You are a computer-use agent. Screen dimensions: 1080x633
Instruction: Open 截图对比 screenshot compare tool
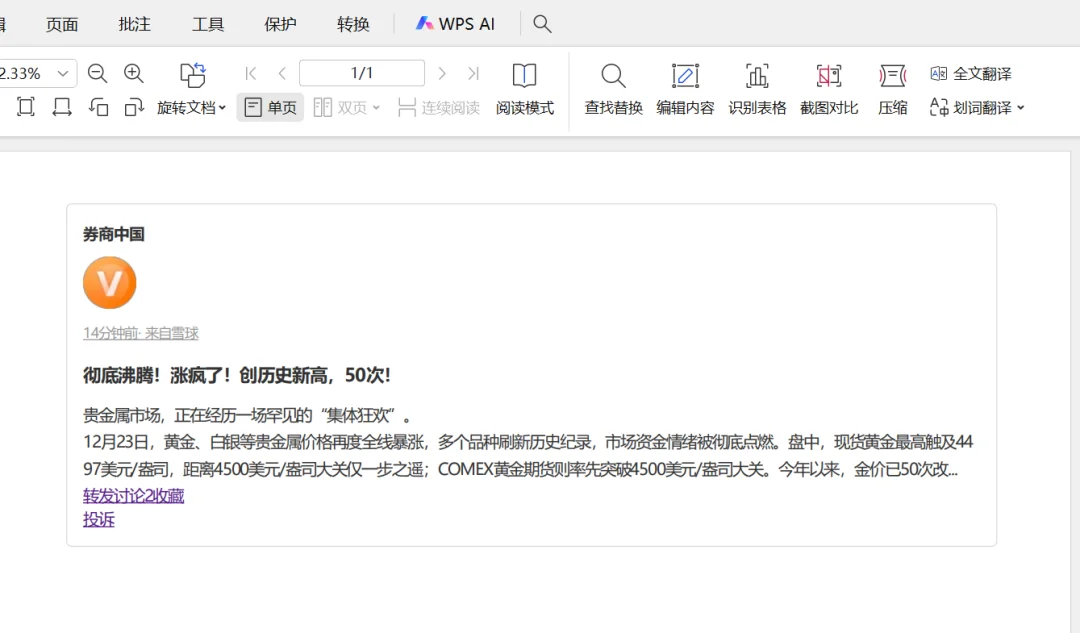click(829, 90)
